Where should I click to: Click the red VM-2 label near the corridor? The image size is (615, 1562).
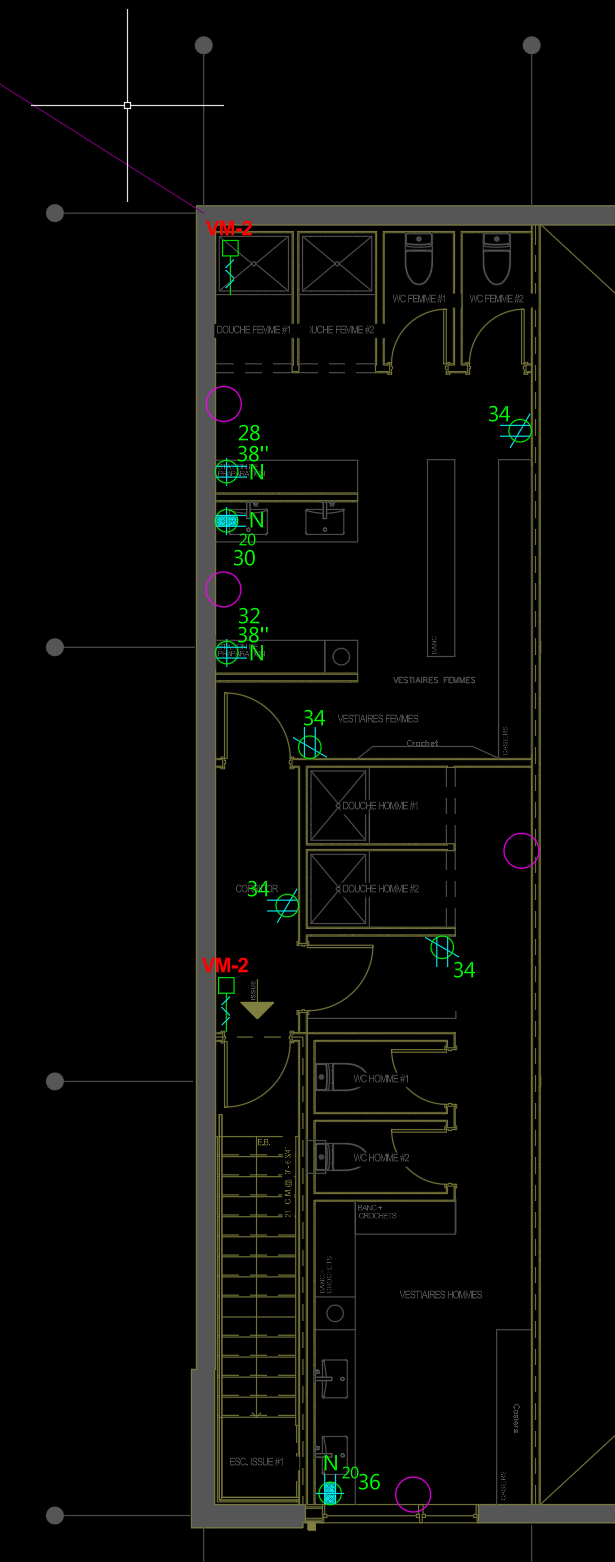tap(225, 965)
